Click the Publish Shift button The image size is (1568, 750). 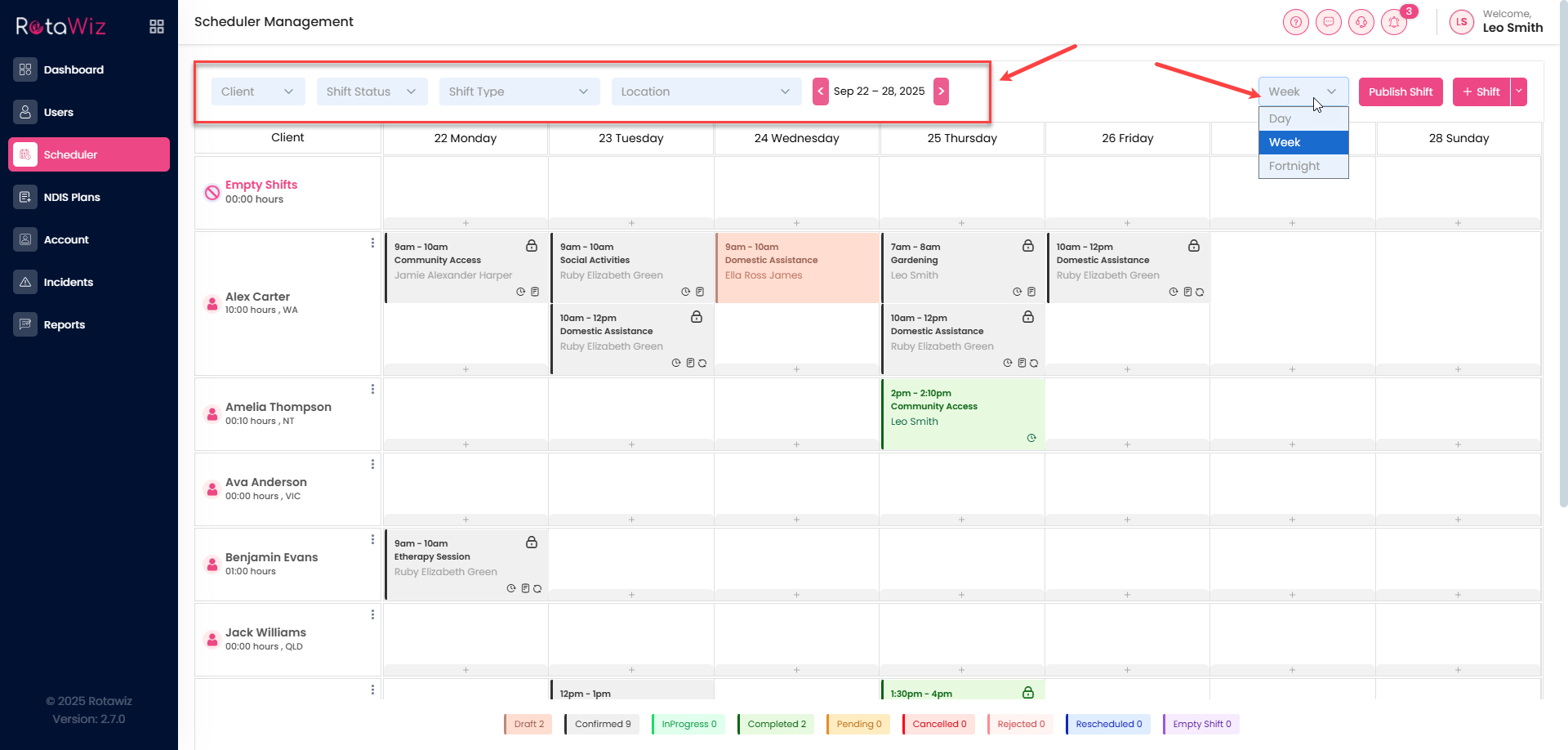pyautogui.click(x=1401, y=92)
